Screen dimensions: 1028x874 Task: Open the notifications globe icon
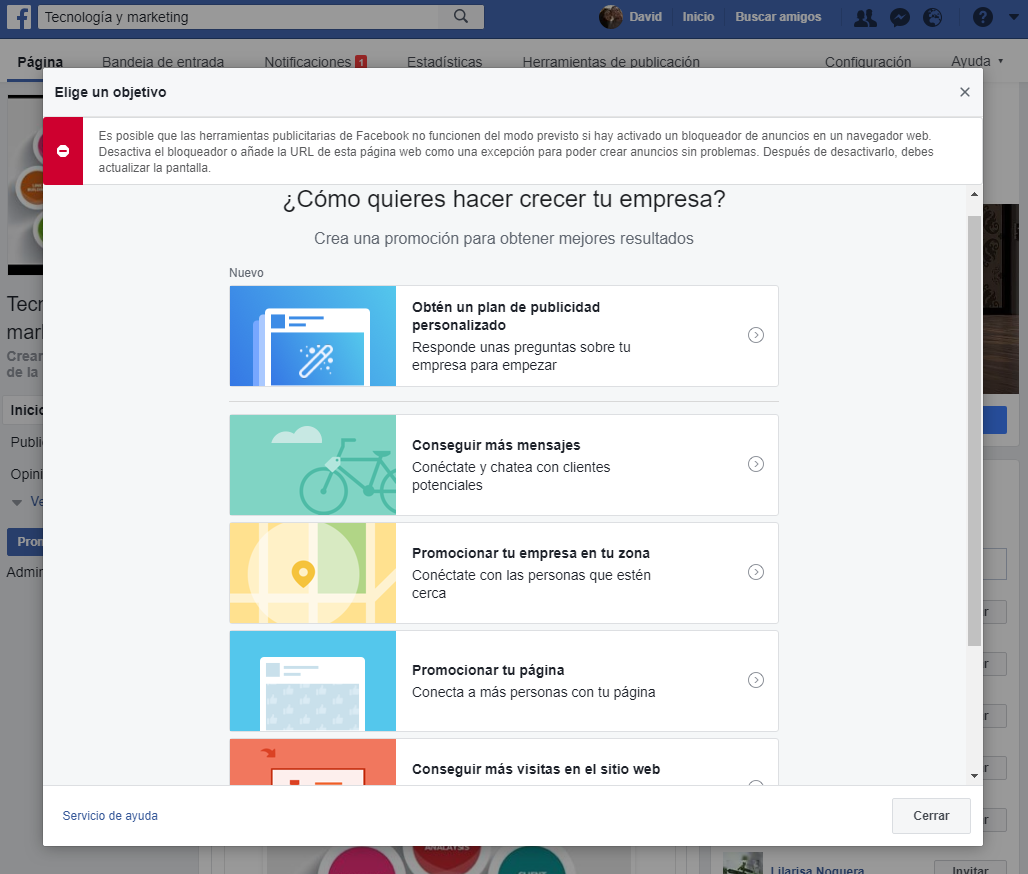[x=932, y=17]
